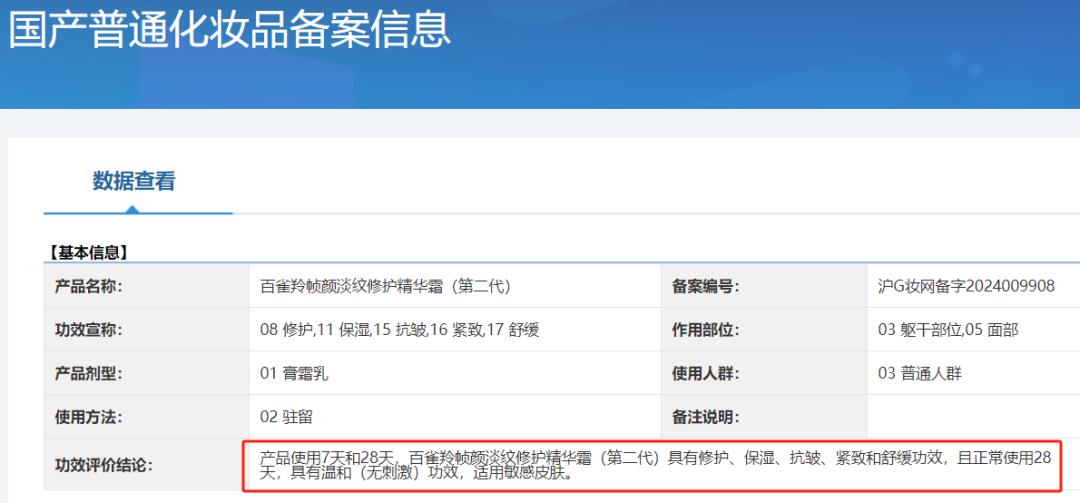This screenshot has height=503, width=1080.
Task: Select value 03 躯干部位,05 面部
Action: (948, 330)
